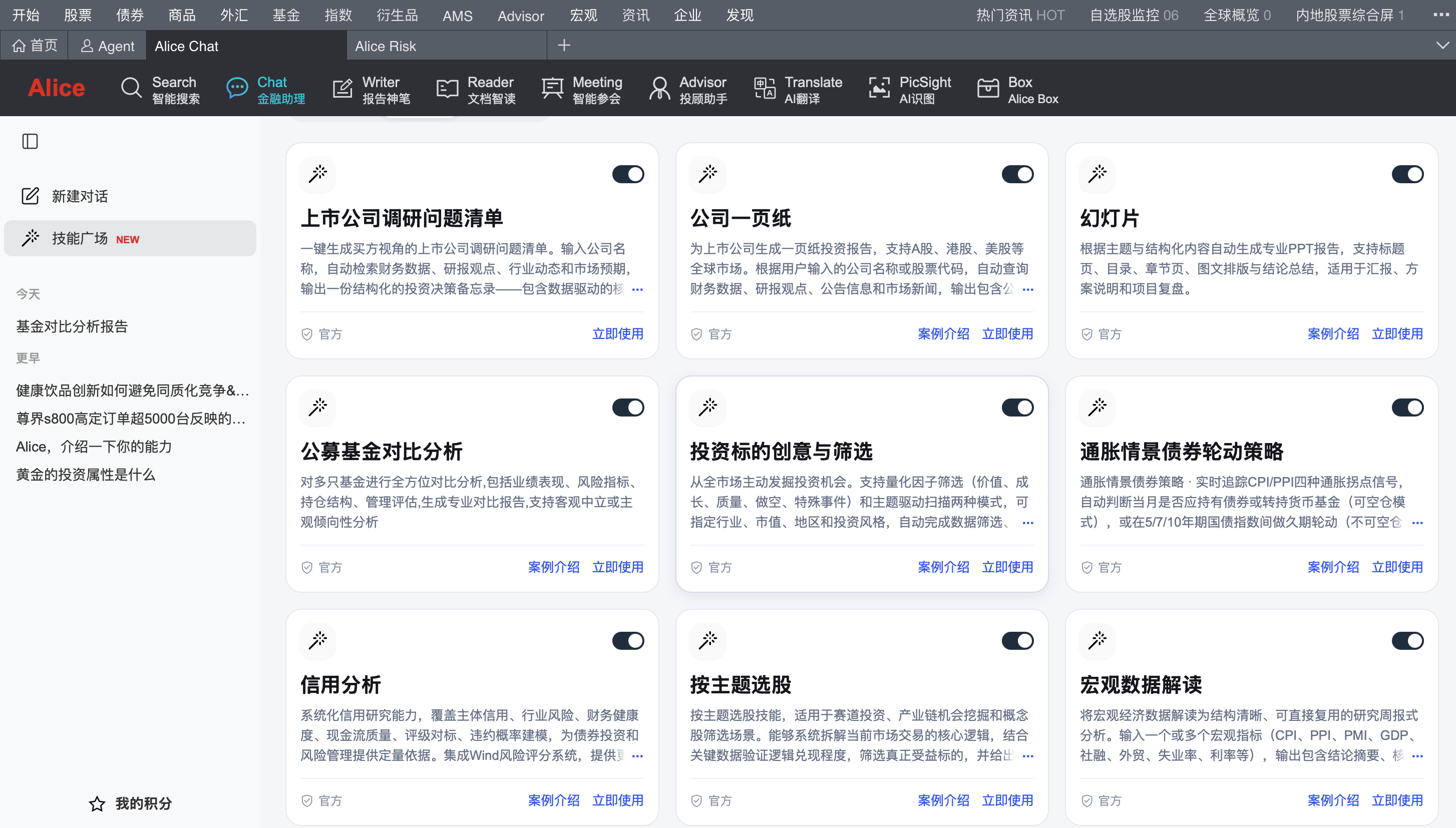Open the 衍生品 menu
1456x828 pixels.
tap(397, 16)
